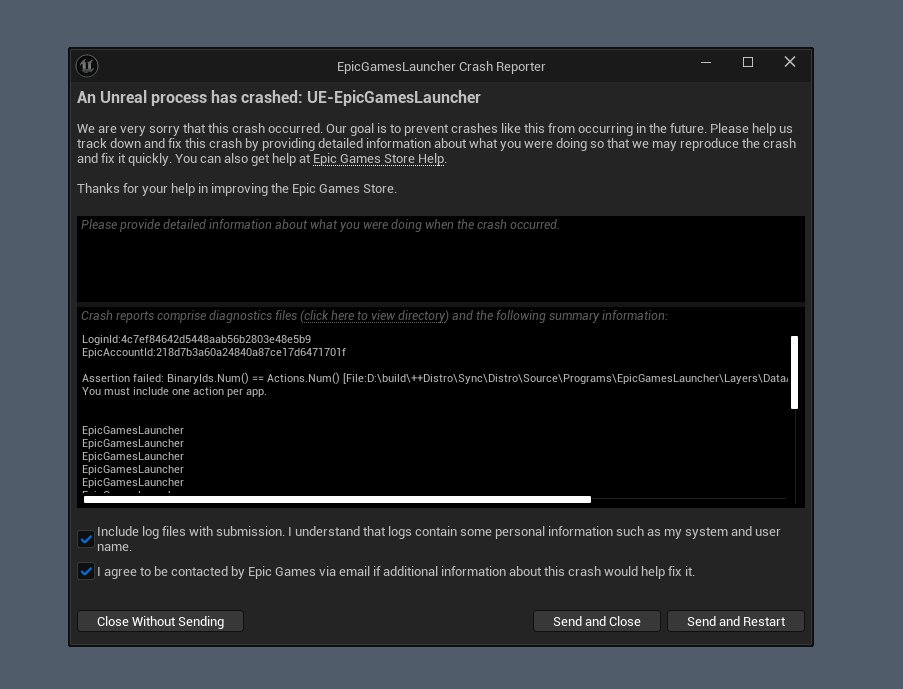Screen dimensions: 903x689
Task: Click Close Without Sending button
Action: [x=160, y=622]
